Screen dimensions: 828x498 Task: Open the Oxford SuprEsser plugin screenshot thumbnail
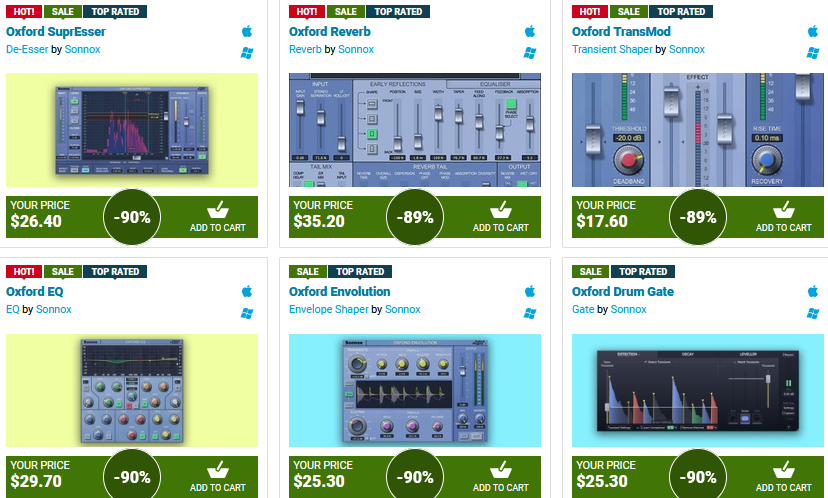pos(132,130)
